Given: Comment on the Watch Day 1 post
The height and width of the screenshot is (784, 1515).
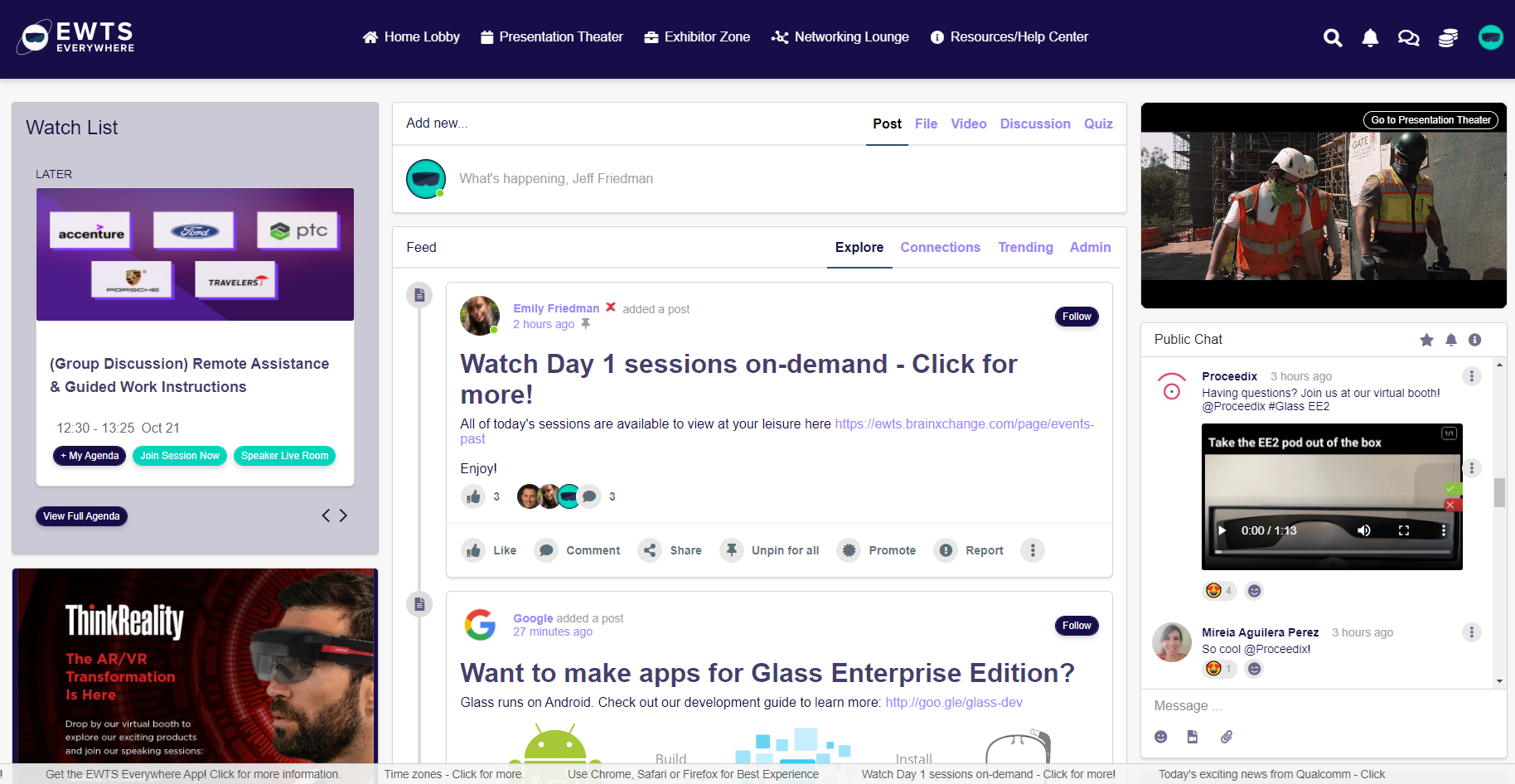Looking at the screenshot, I should [578, 550].
